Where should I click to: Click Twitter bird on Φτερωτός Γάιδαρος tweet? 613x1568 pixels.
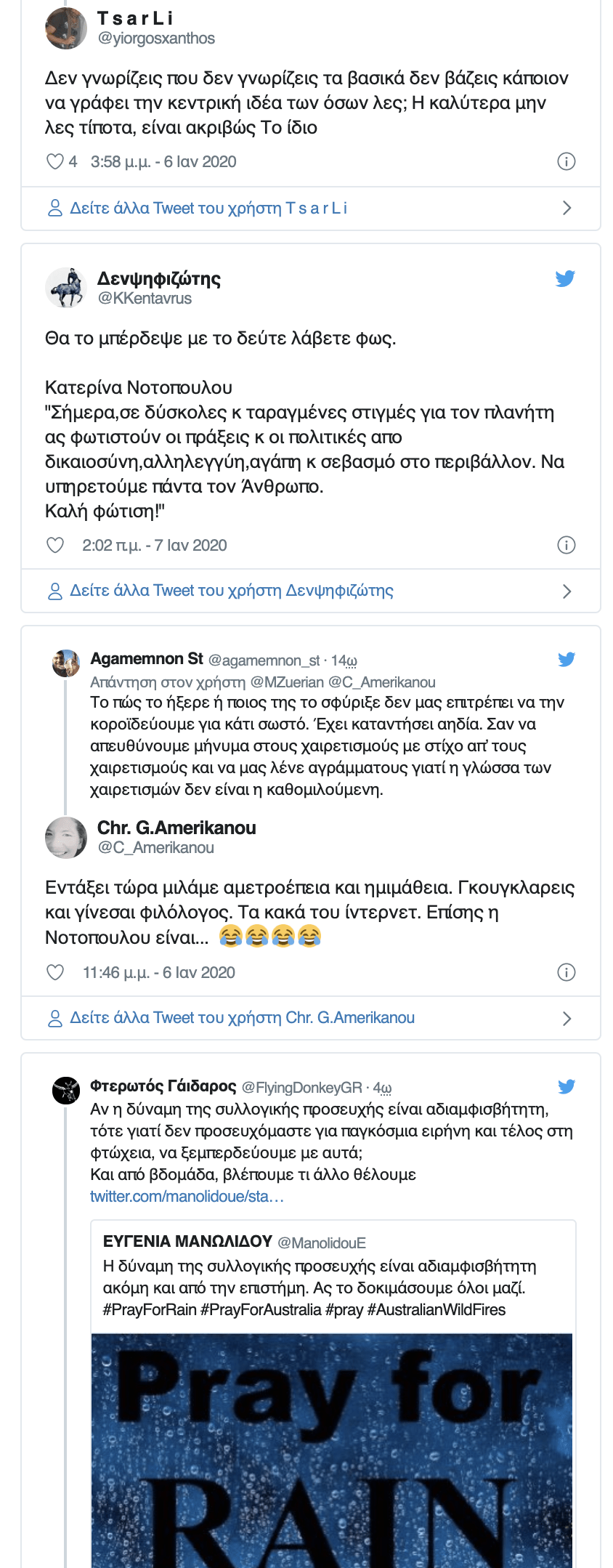pyautogui.click(x=567, y=1086)
